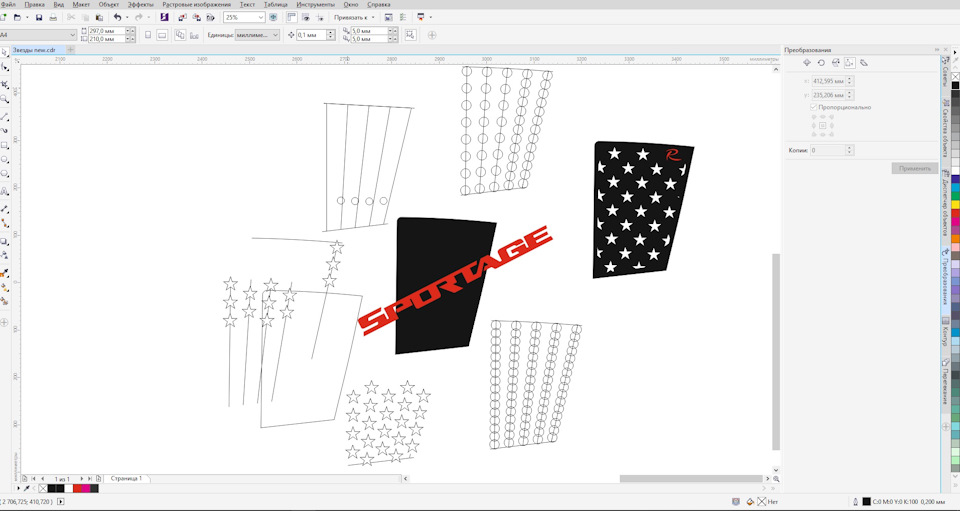Select the Interactive Fill tool
The height and width of the screenshot is (511, 960).
(4, 287)
